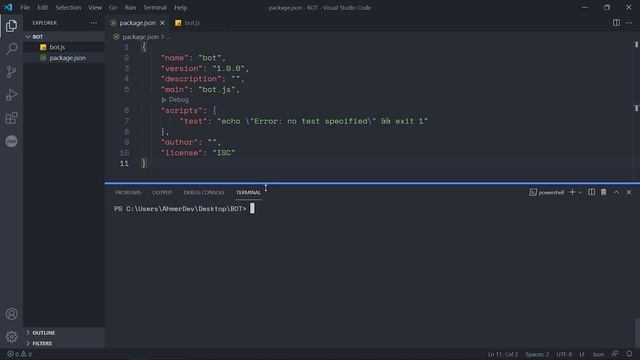The width and height of the screenshot is (640, 360).
Task: Collapse the BOT folder section
Action: click(x=64, y=37)
